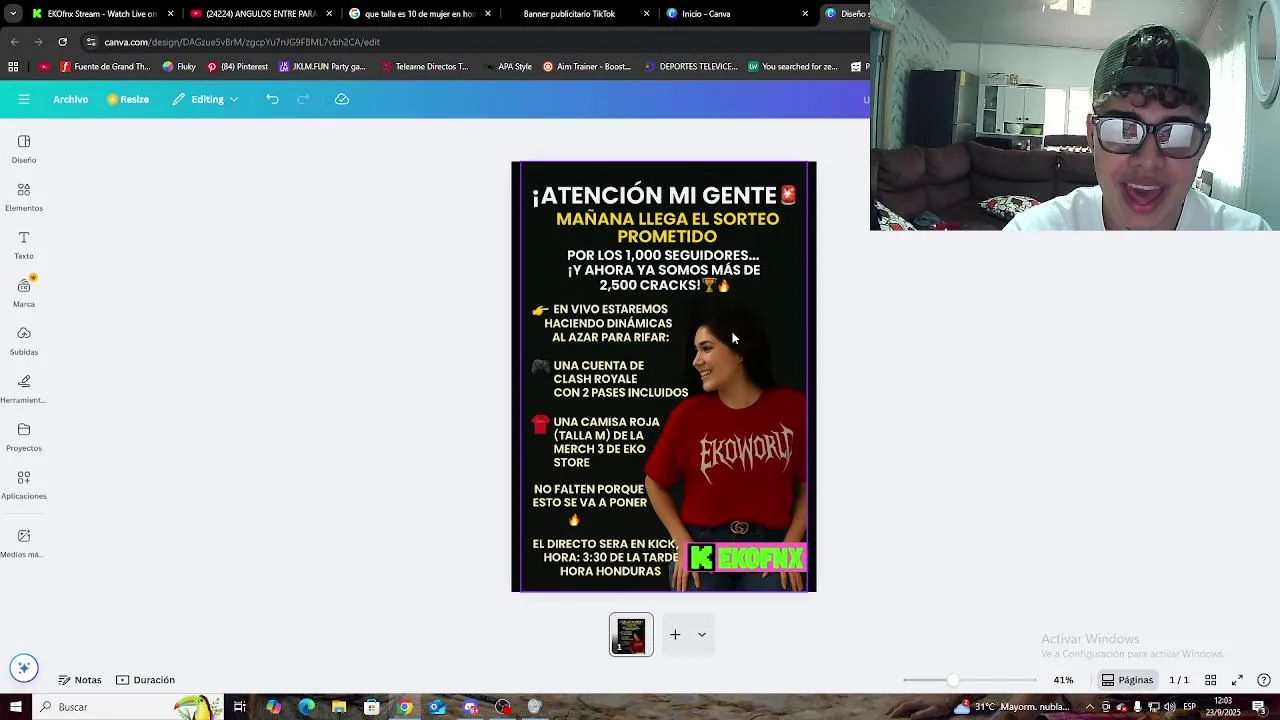
Task: Open the Archivo menu
Action: pyautogui.click(x=71, y=99)
